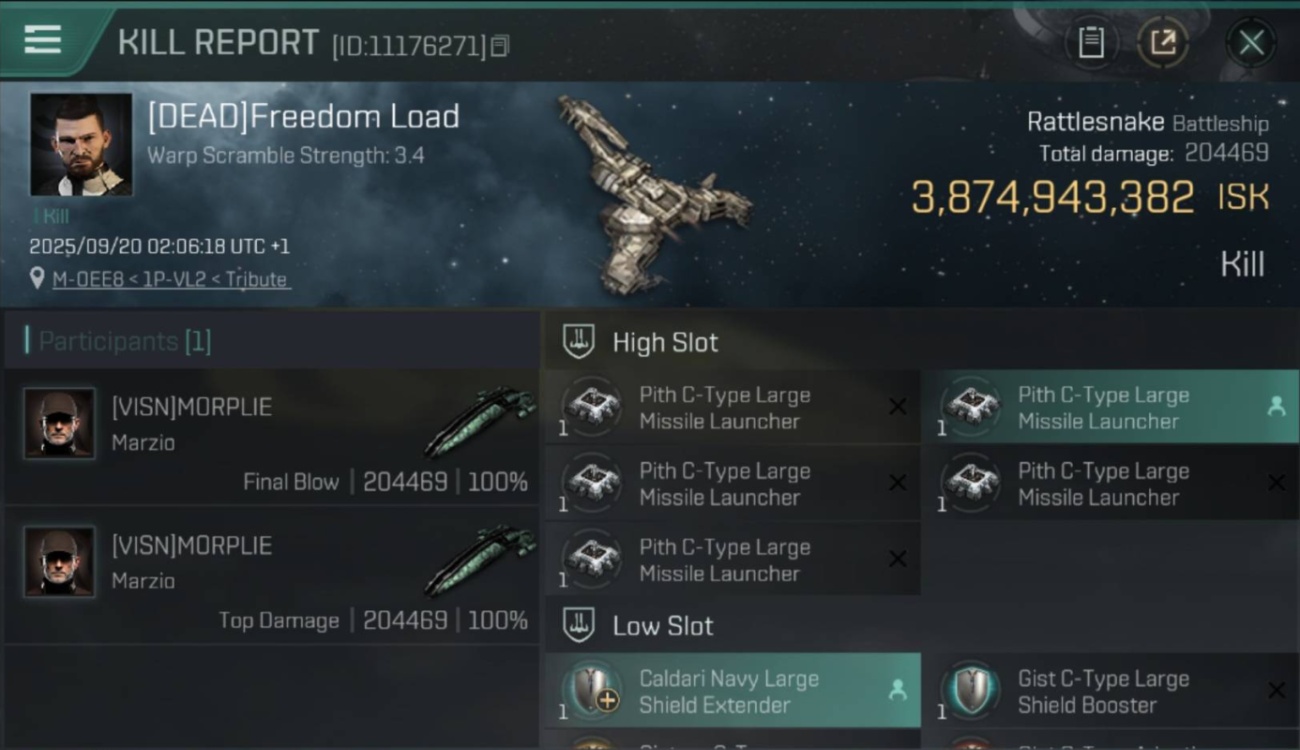Click the clipboard icon in header
This screenshot has height=750, width=1300.
coord(1091,43)
